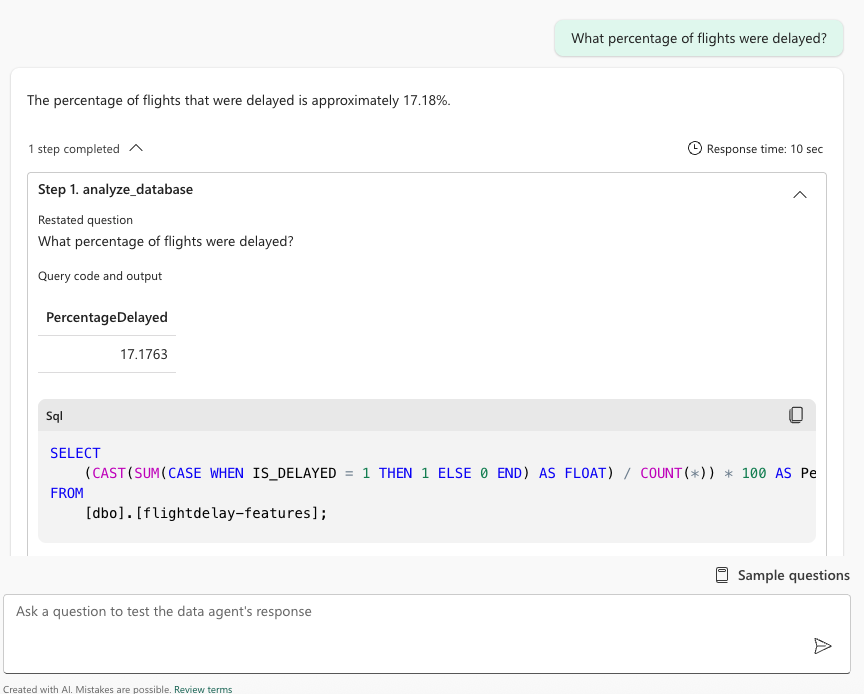Select the Sql tab on the code block
Viewport: 864px width, 694px height.
click(54, 415)
